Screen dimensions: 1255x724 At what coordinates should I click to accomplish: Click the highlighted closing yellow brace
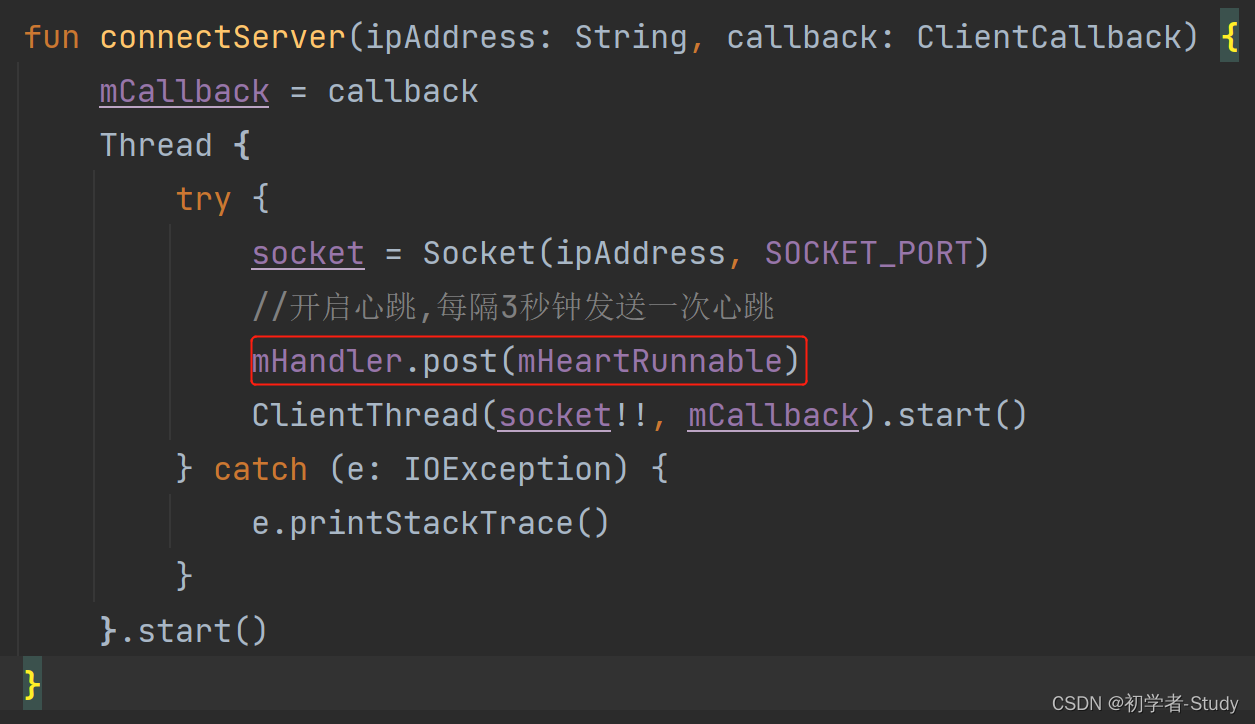(x=32, y=686)
